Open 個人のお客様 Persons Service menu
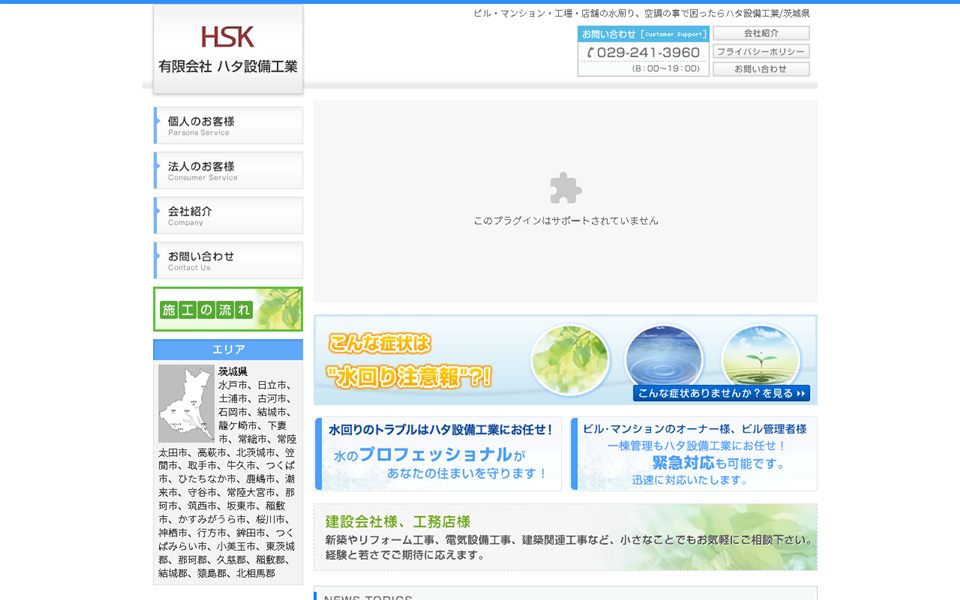 pos(228,126)
